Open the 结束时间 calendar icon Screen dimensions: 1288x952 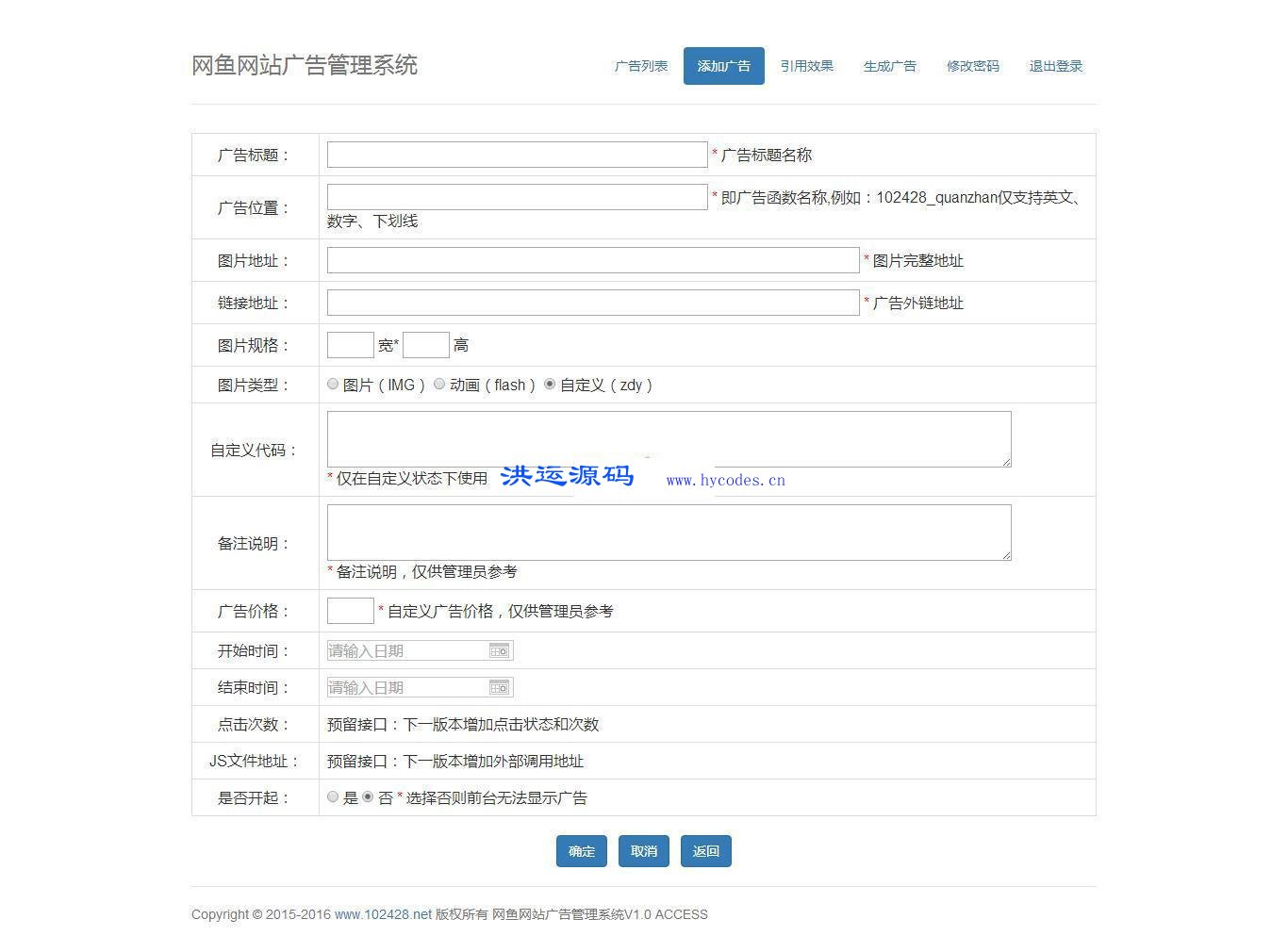click(500, 687)
